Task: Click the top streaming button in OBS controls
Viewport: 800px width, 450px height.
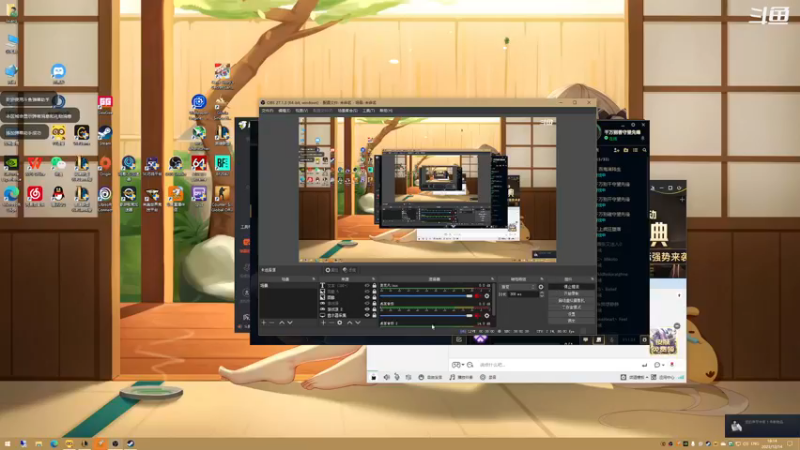Action: 571,287
